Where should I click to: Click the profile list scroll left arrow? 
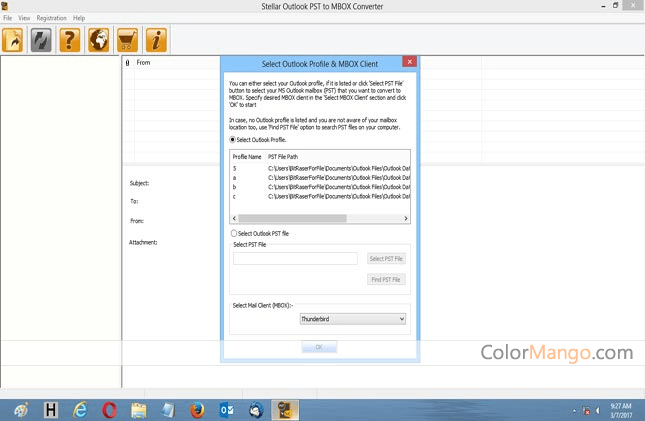click(234, 218)
